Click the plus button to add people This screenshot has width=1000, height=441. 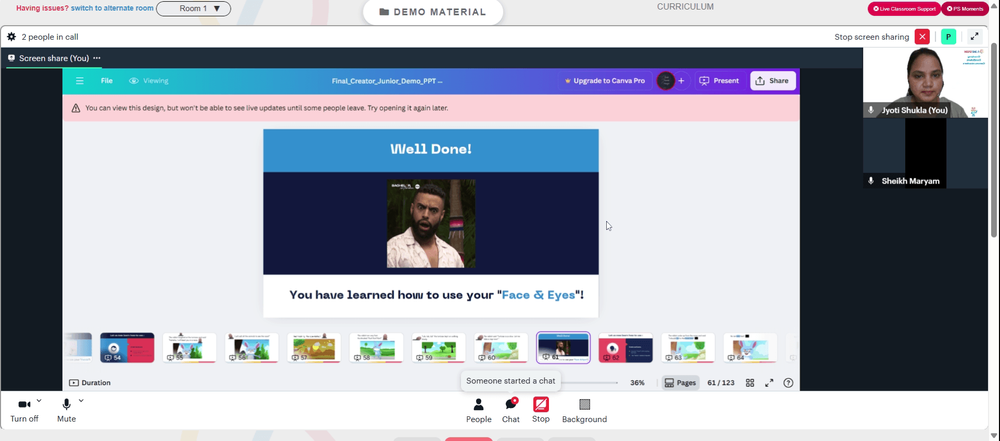coord(681,81)
